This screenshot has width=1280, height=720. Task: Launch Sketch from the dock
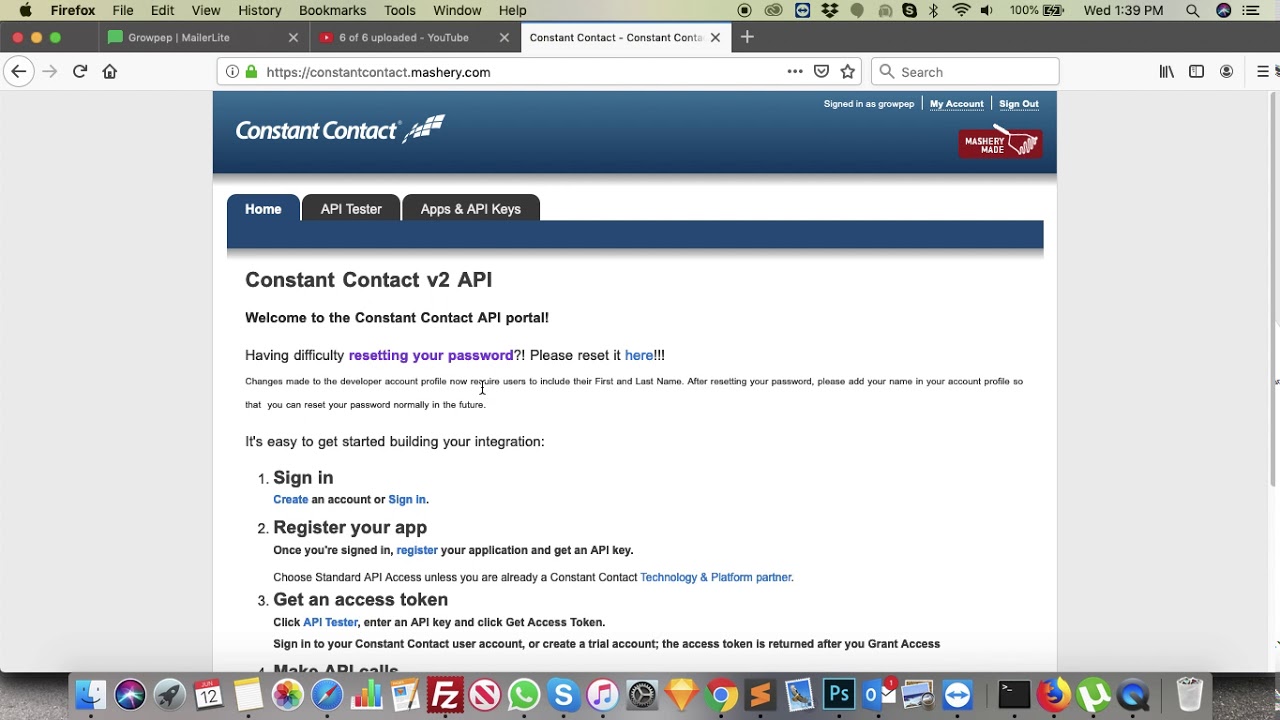tap(681, 695)
